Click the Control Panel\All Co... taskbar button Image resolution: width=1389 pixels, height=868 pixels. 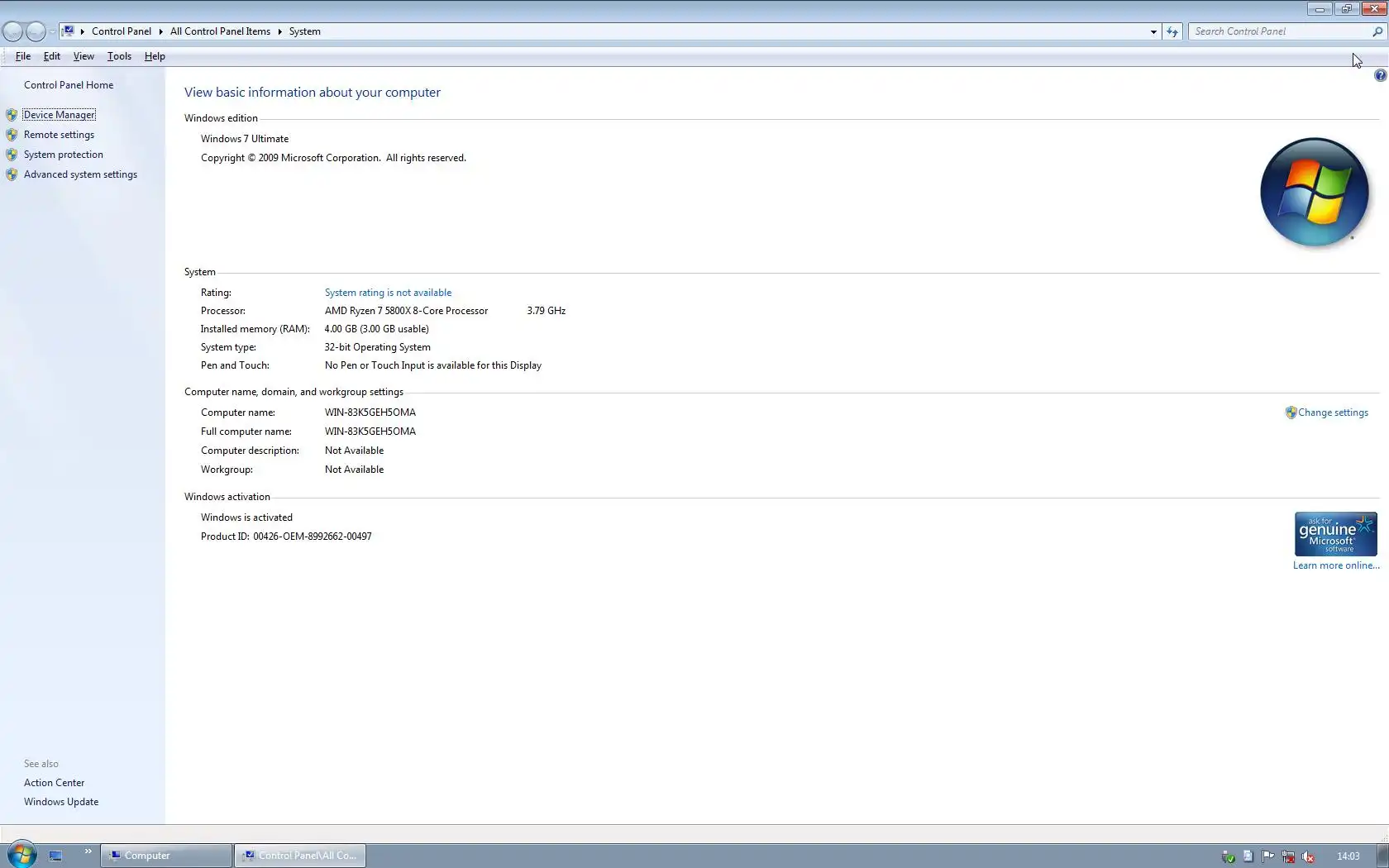(x=300, y=856)
